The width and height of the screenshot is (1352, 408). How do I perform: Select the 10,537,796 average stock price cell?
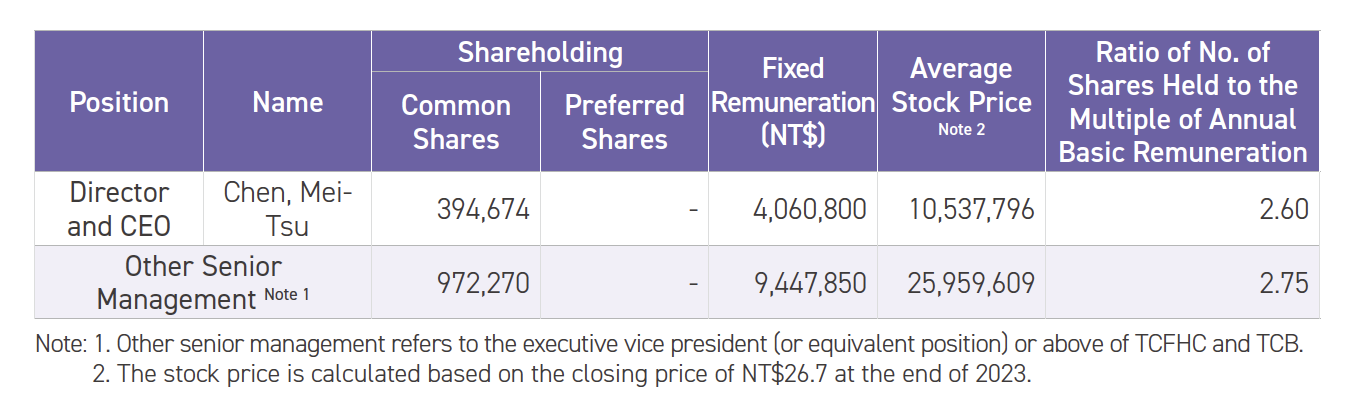coord(972,210)
